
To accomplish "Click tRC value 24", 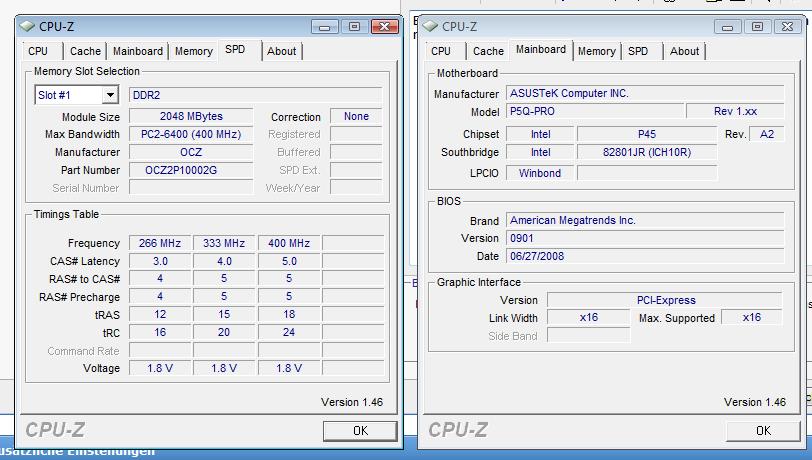I will click(x=289, y=333).
